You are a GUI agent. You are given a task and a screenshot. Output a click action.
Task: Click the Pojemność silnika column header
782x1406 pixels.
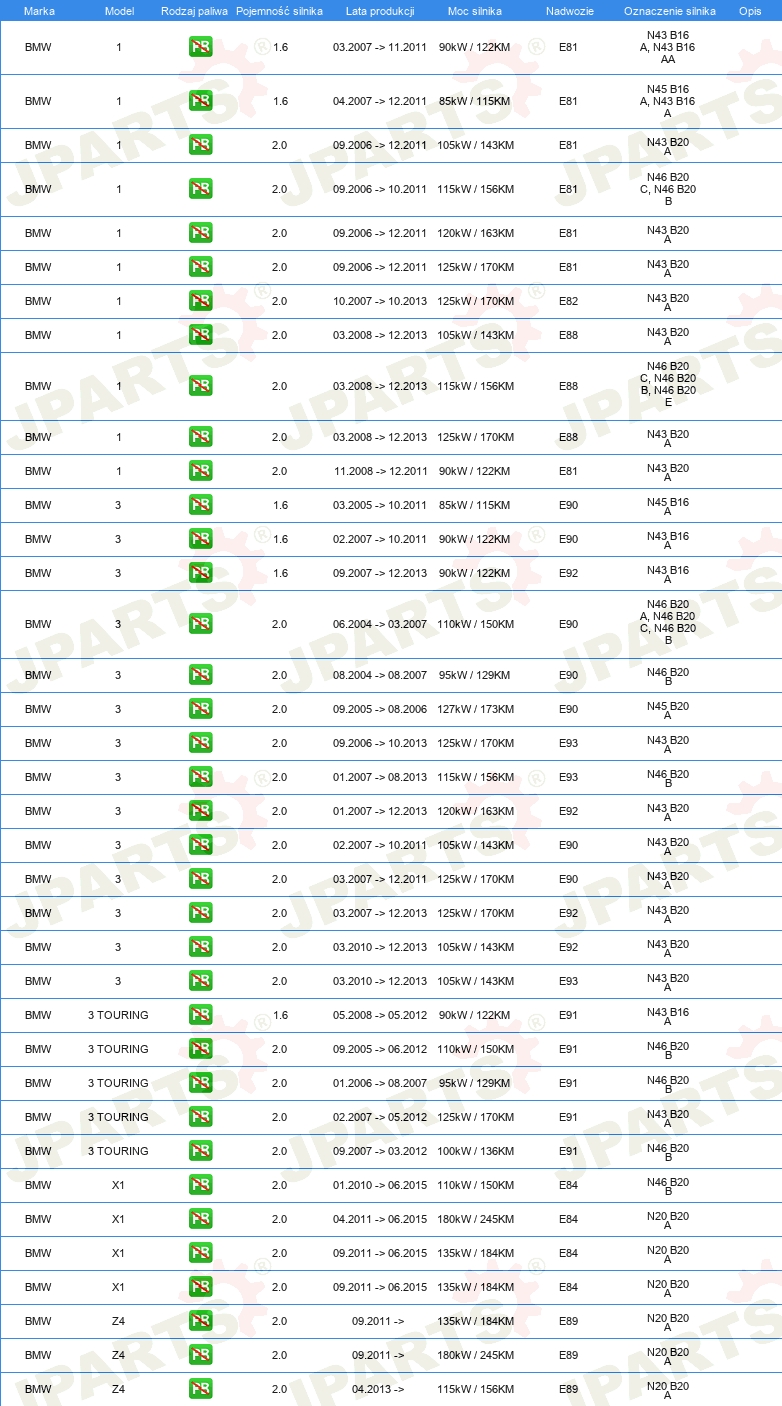[279, 10]
